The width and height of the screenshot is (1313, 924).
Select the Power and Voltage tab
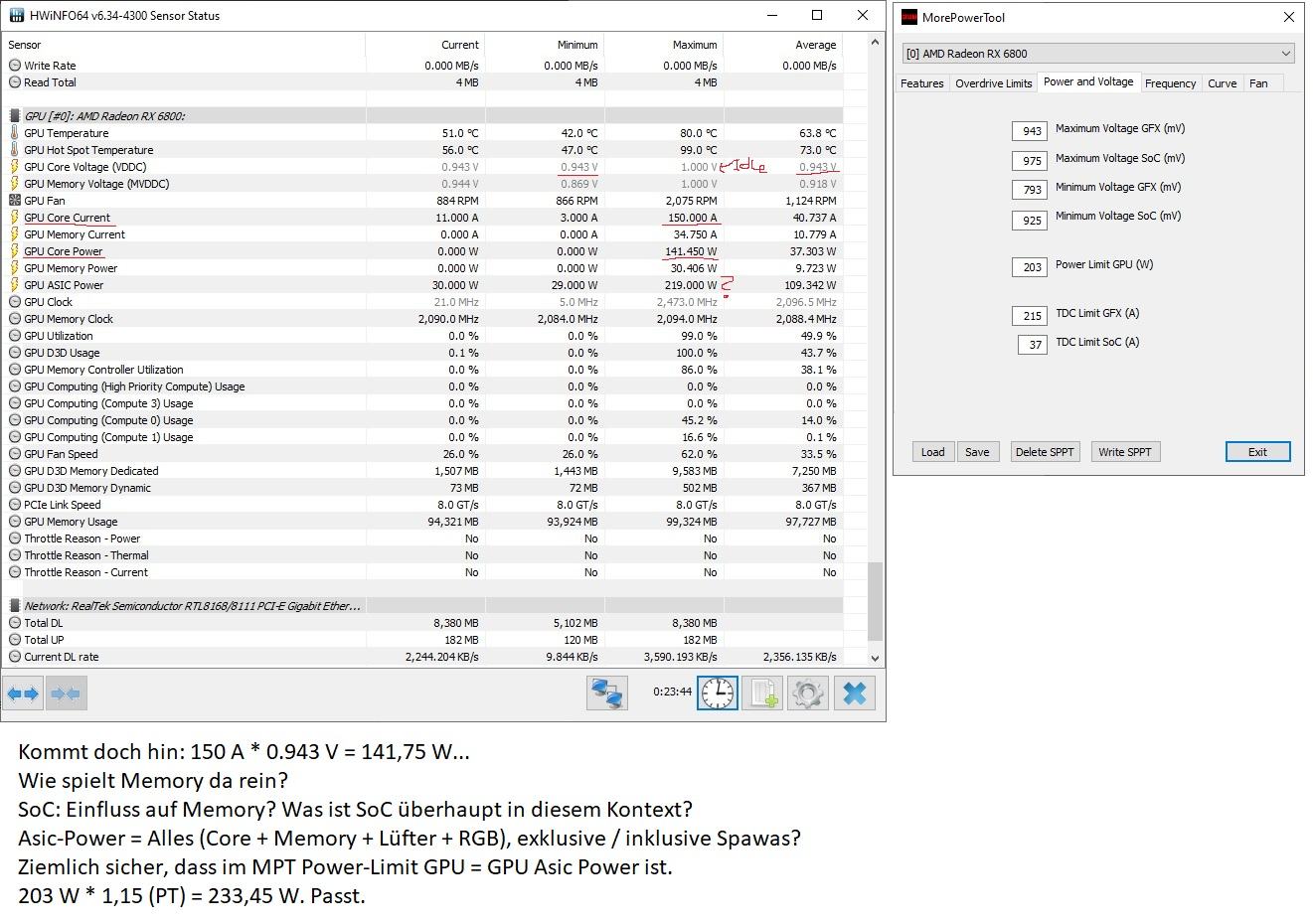[1088, 82]
